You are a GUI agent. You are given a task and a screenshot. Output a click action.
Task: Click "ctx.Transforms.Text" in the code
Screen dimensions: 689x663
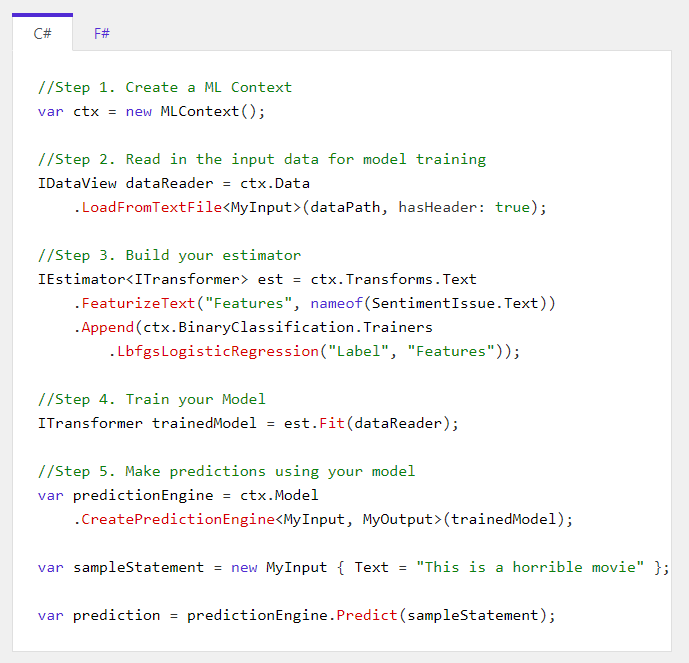click(394, 279)
